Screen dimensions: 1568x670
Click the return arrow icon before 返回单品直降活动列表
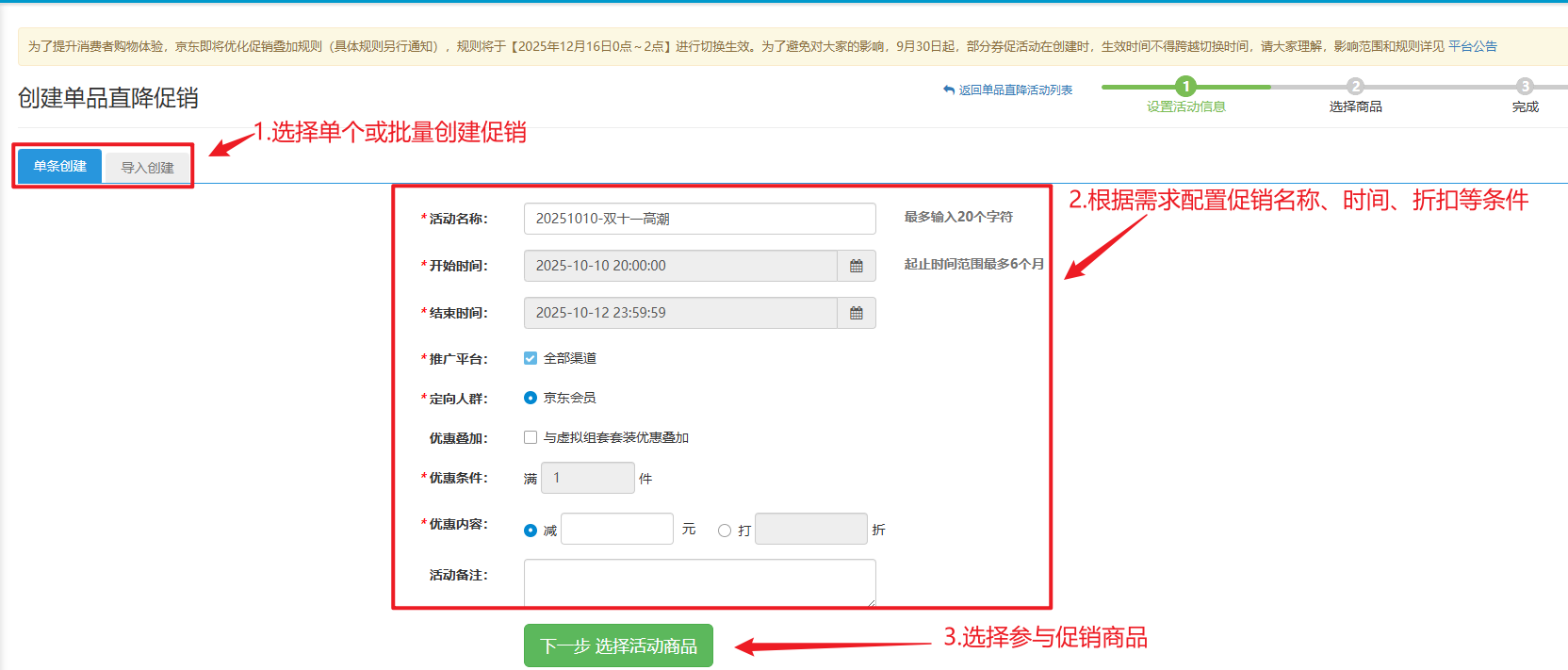tap(949, 90)
